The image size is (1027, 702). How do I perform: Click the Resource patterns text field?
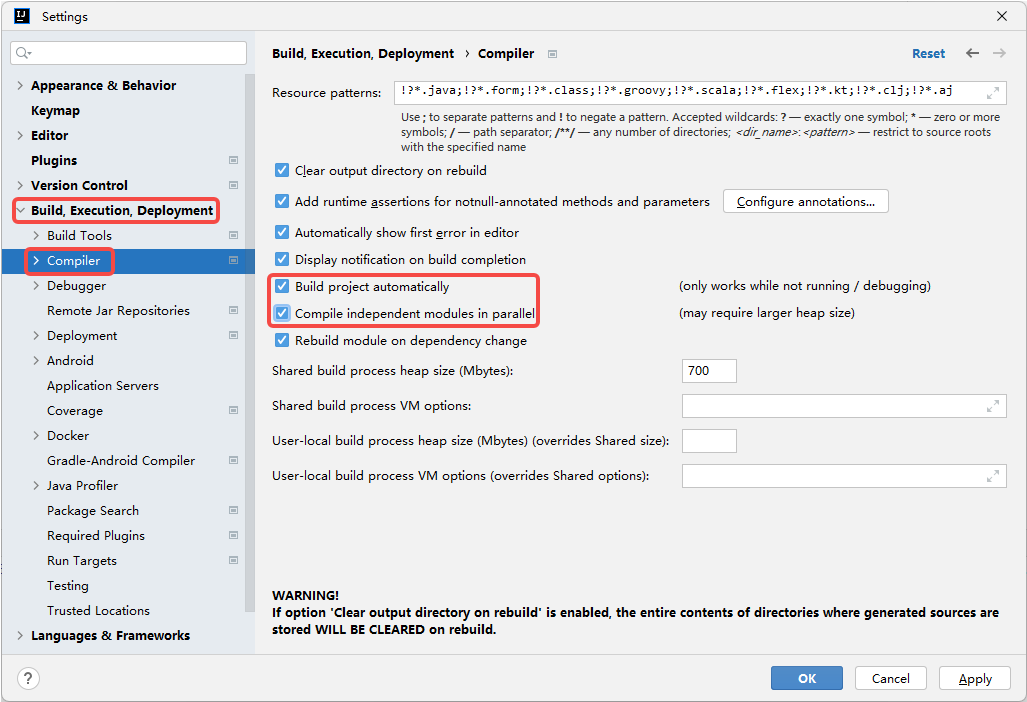tap(700, 93)
